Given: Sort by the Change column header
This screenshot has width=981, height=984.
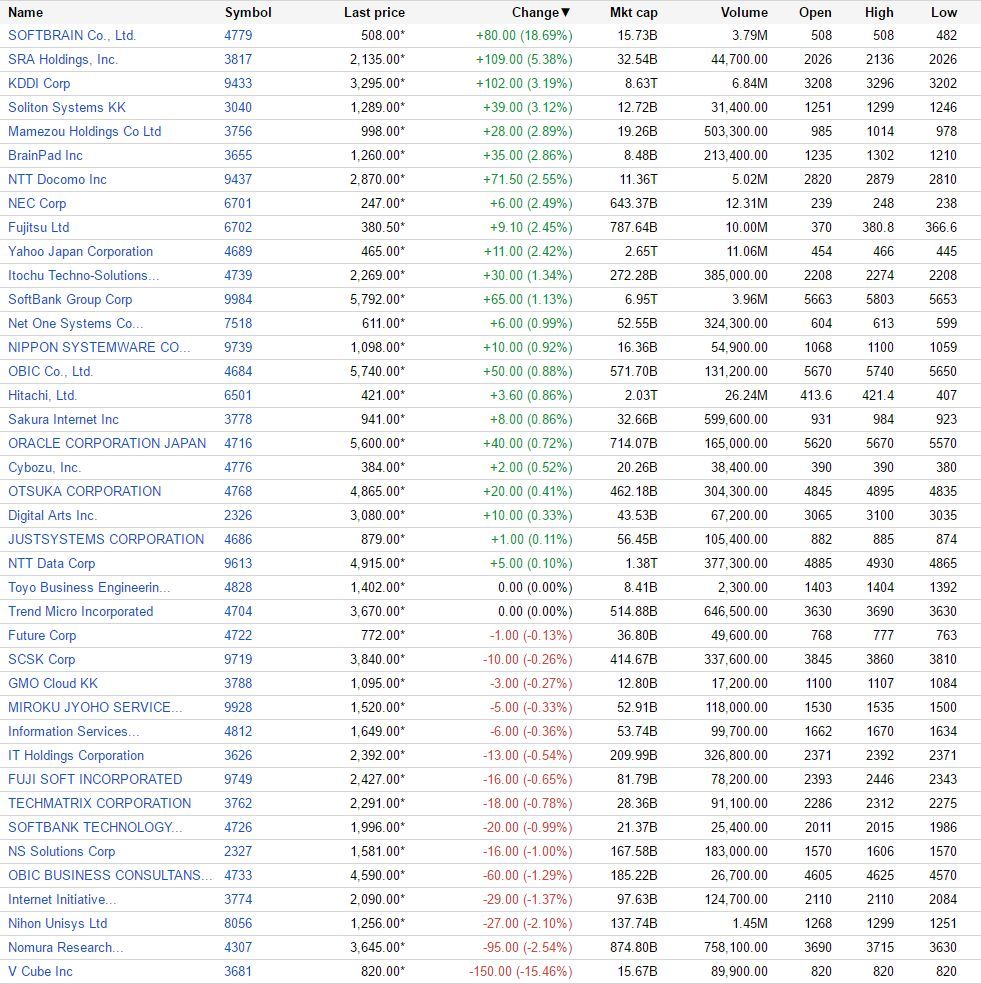Looking at the screenshot, I should 540,13.
